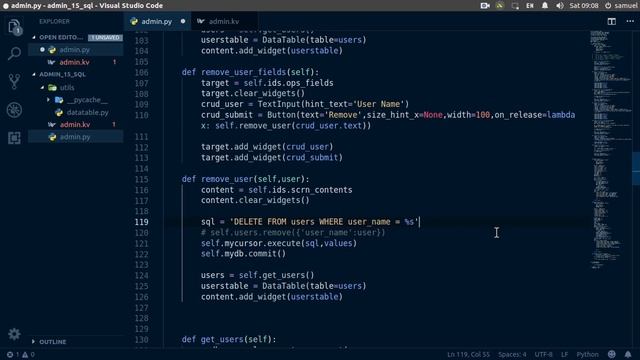
Task: Click the EXPLORER panel header
Action: 54,21
